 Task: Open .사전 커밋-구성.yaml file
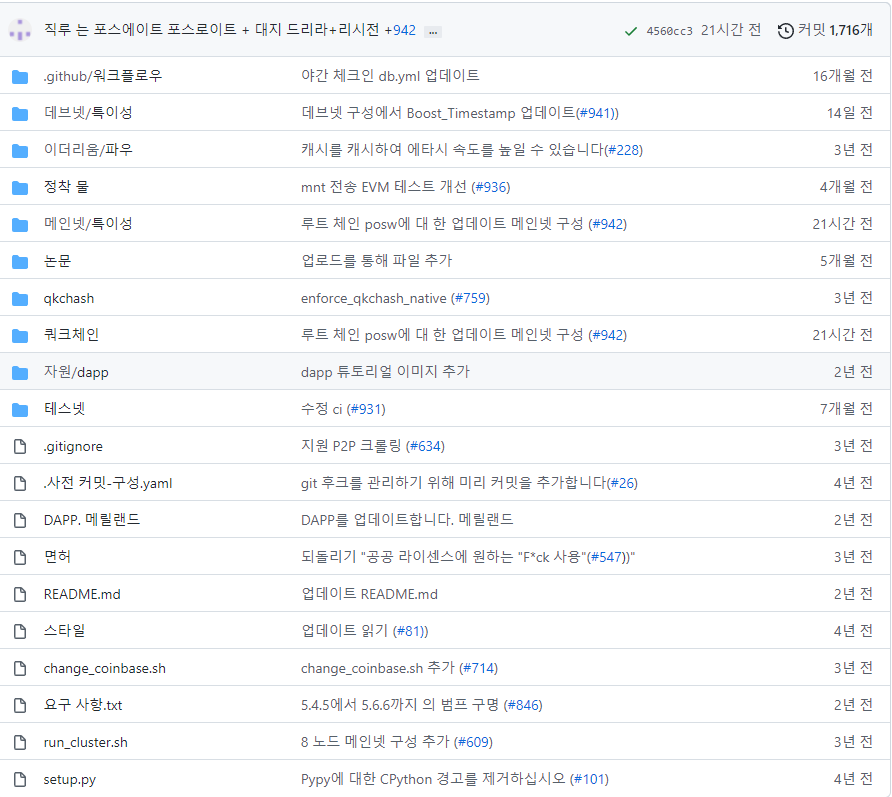click(x=108, y=483)
